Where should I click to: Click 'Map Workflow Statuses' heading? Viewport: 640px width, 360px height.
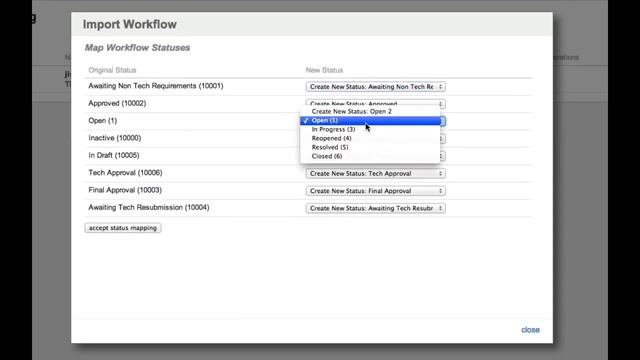pos(138,48)
